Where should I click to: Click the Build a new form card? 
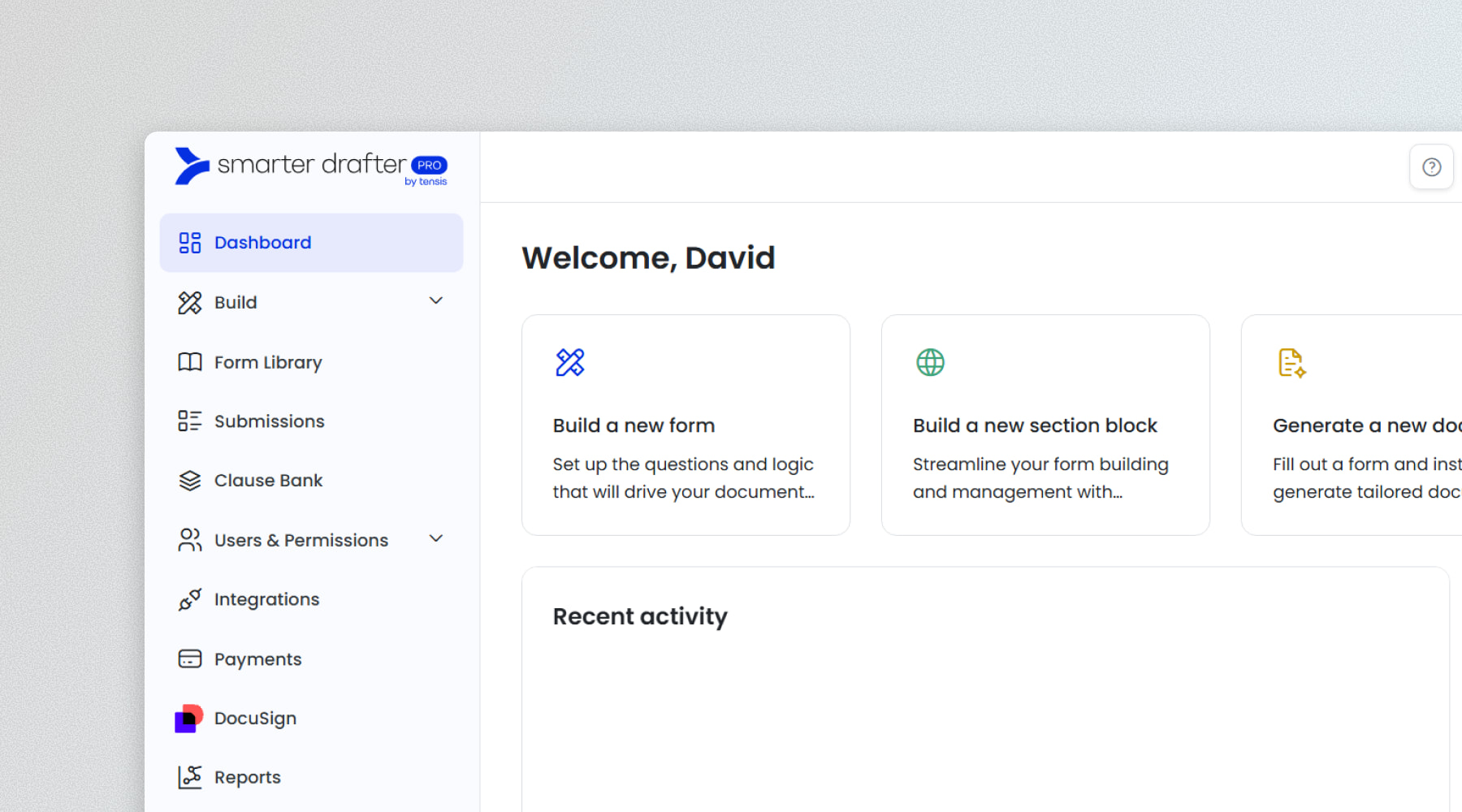point(686,425)
